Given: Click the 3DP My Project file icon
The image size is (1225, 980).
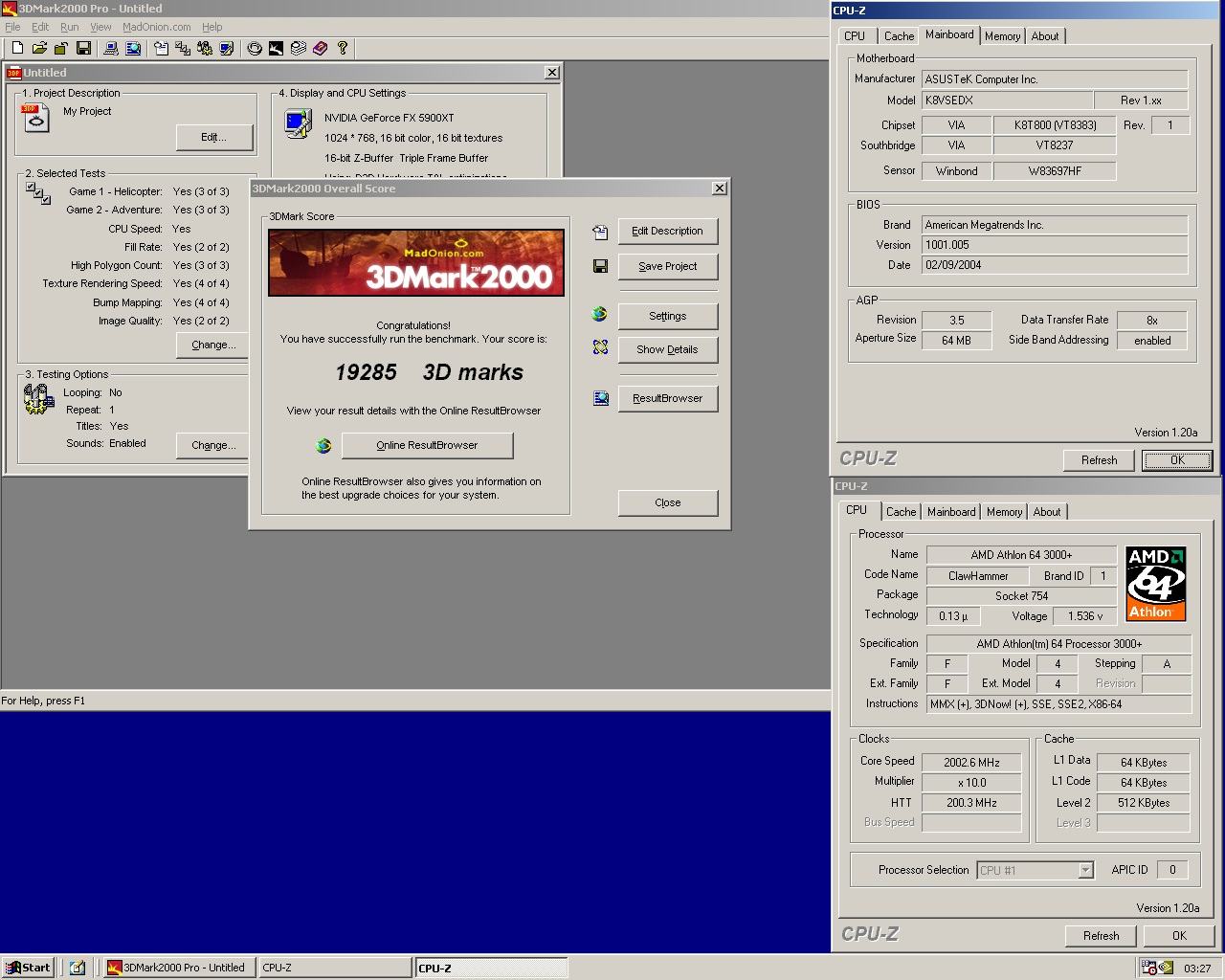Looking at the screenshot, I should (35, 119).
